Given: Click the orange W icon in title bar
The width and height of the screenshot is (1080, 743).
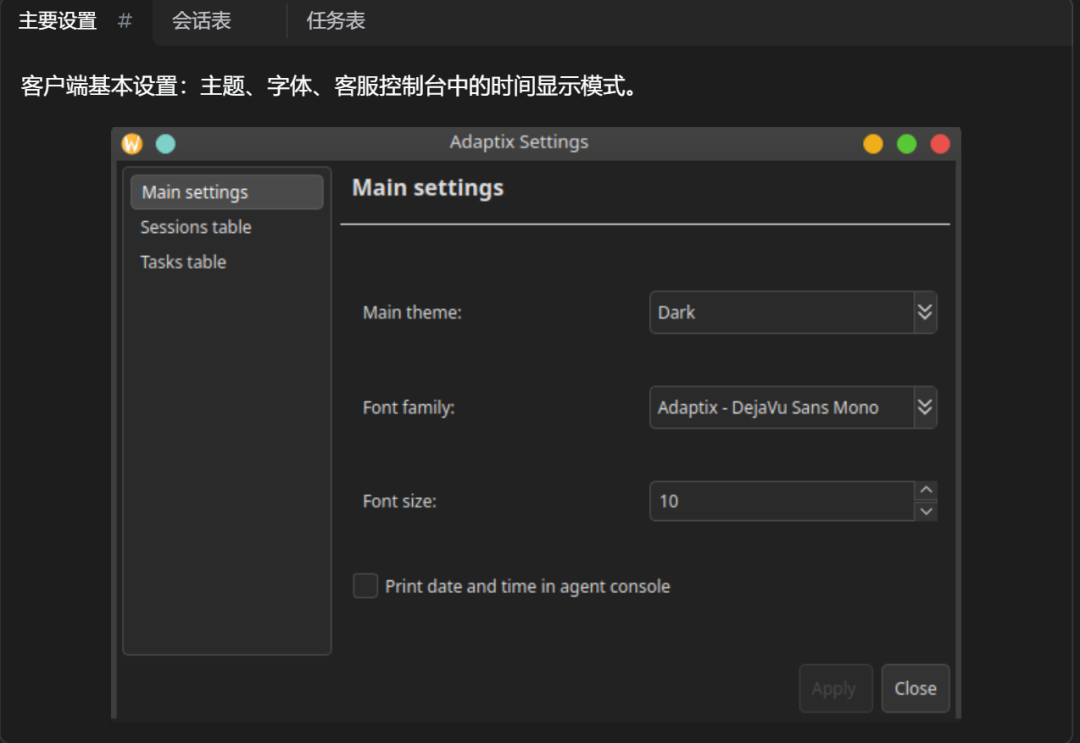Looking at the screenshot, I should [132, 144].
